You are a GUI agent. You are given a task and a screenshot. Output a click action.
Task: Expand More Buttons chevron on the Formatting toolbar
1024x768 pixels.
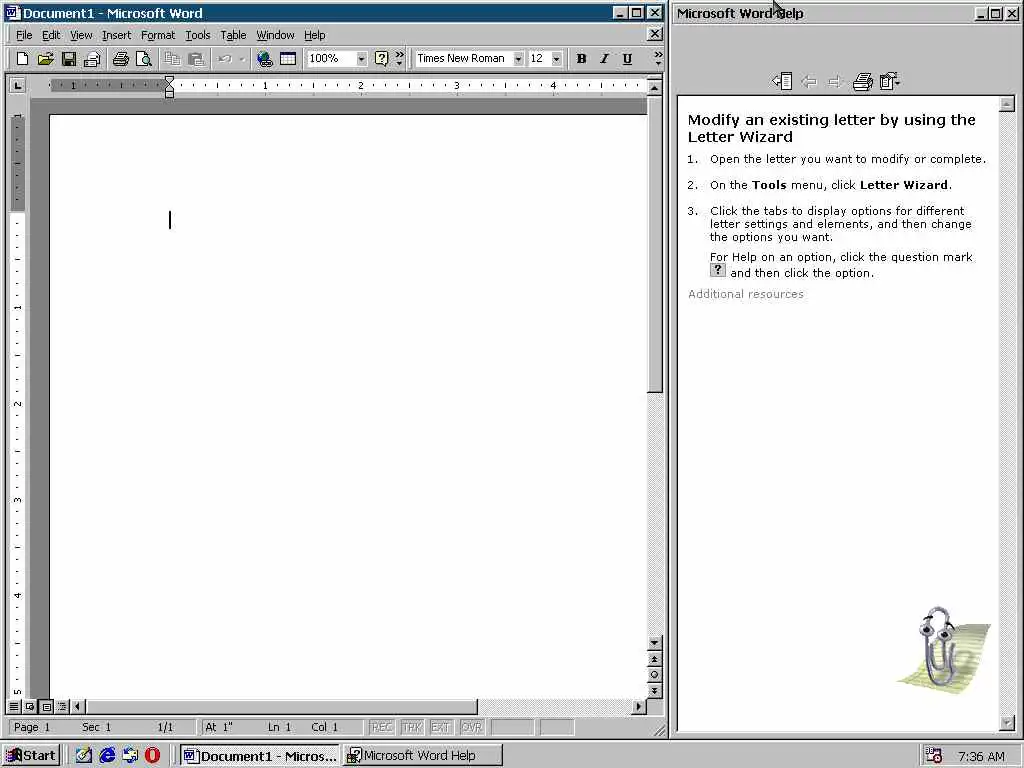658,59
